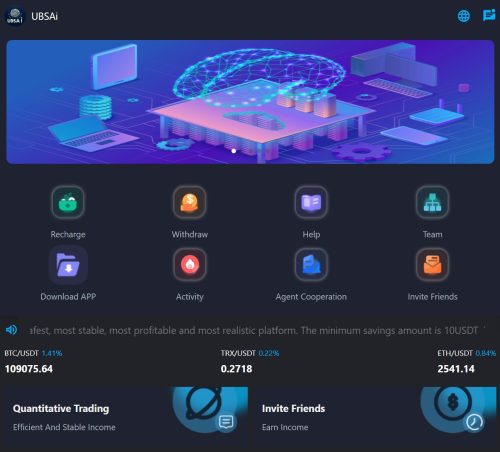
Task: Open the Invite Friends Earn Income card
Action: coord(374,418)
